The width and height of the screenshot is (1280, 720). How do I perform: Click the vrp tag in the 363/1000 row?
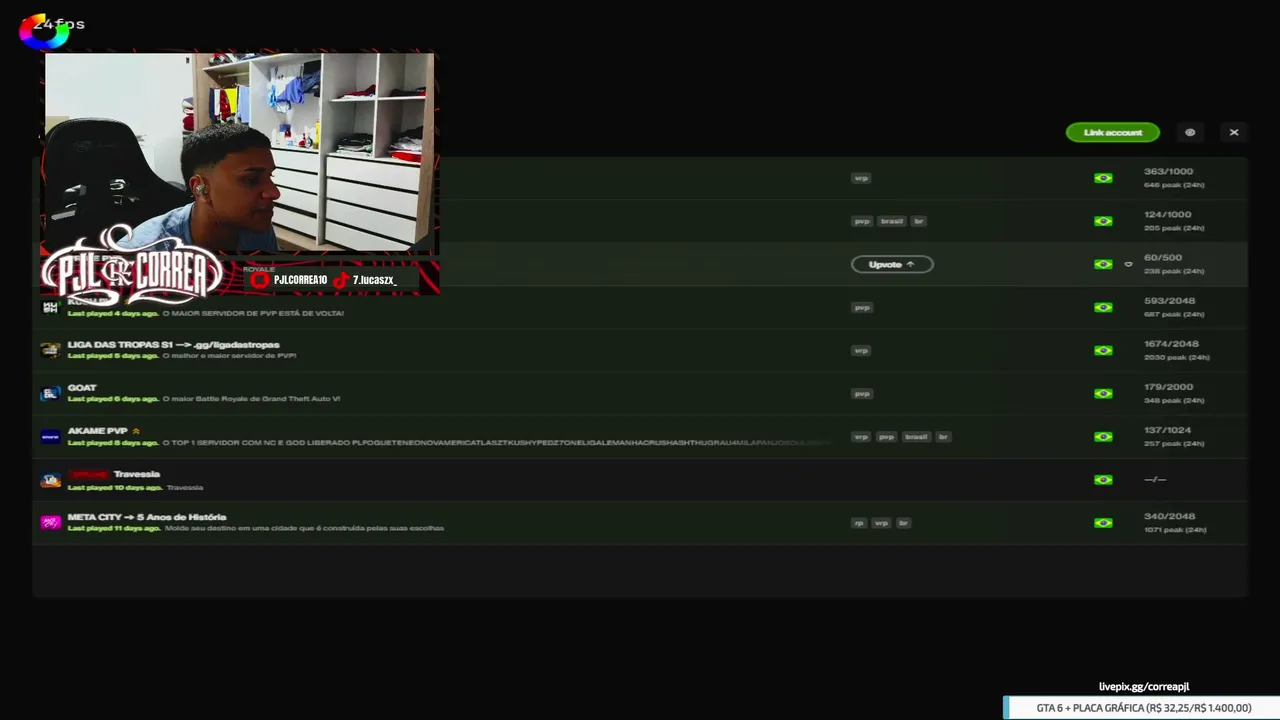861,178
